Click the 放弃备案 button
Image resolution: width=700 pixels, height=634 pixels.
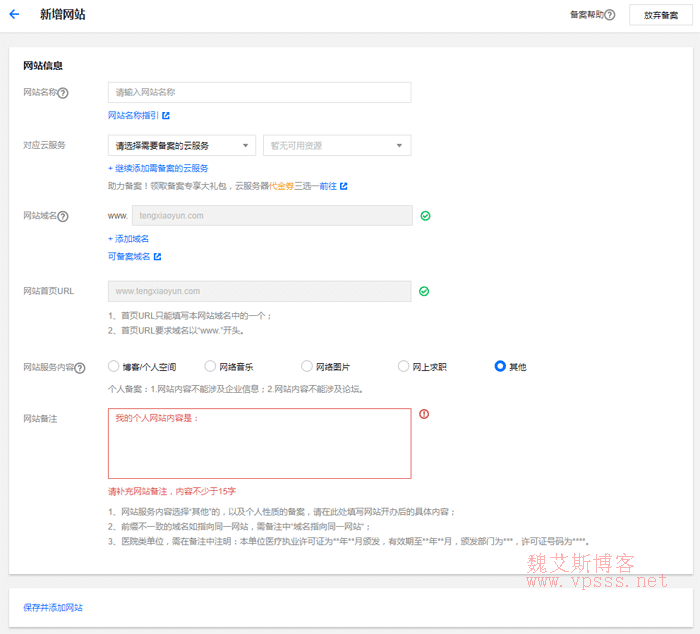(661, 15)
